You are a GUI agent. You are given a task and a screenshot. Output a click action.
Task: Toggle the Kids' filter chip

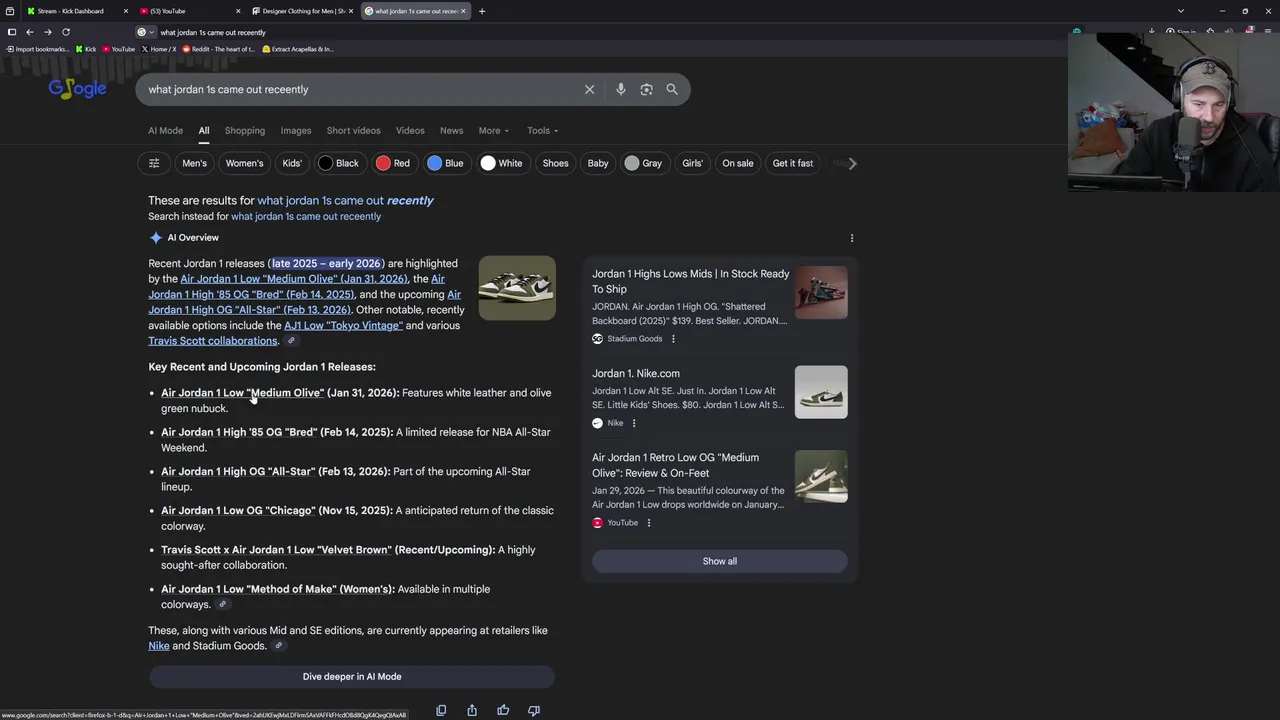point(292,163)
